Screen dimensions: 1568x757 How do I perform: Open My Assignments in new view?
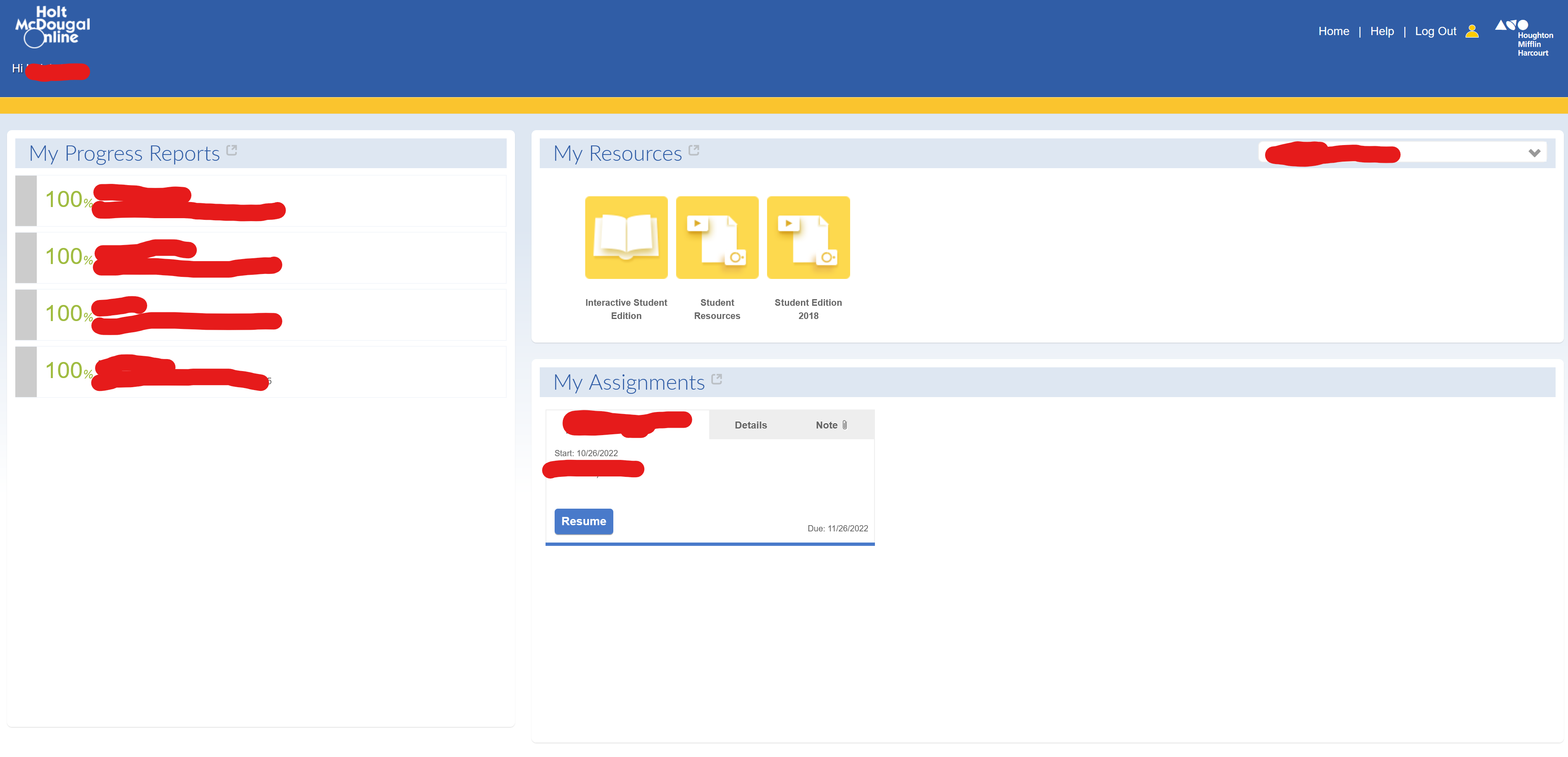717,378
